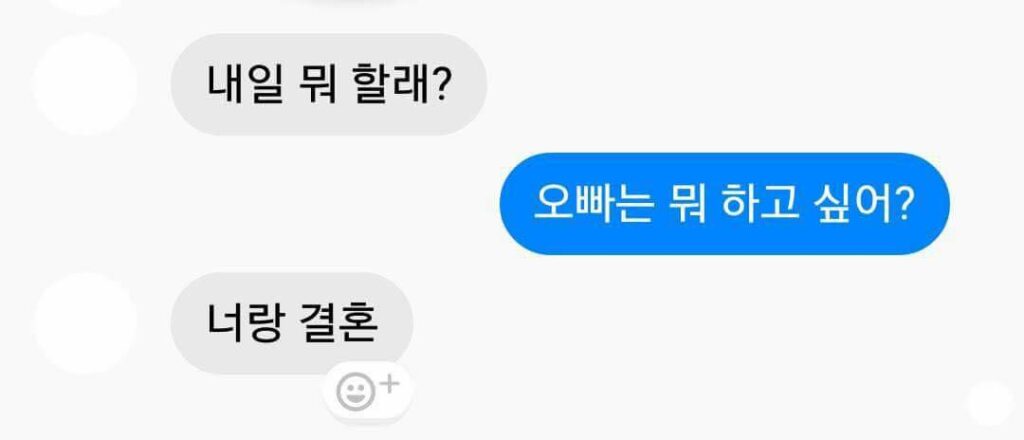Tap the plus sign beside the smiley
Screen dimensions: 1024x440
coord(389,384)
